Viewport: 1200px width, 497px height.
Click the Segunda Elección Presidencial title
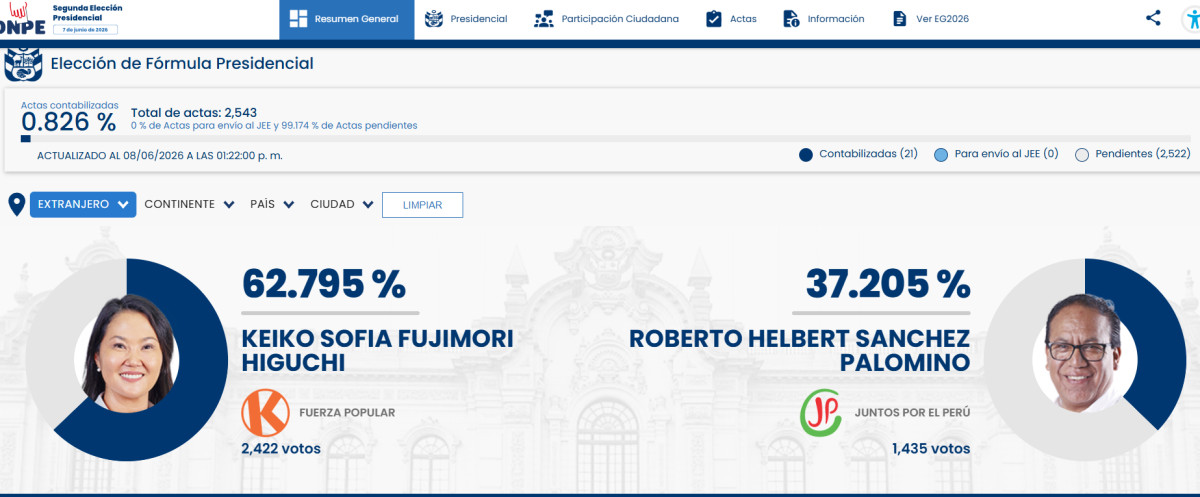click(88, 12)
